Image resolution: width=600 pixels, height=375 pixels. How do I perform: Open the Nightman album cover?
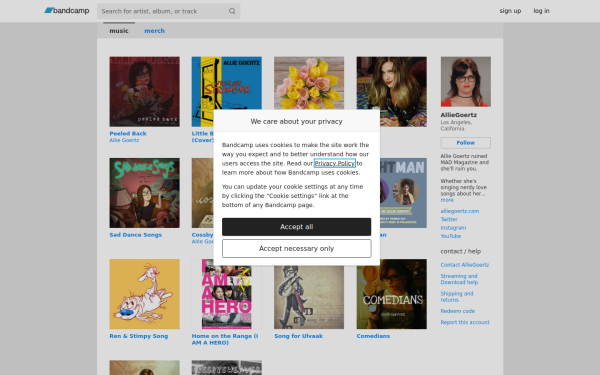point(403,193)
